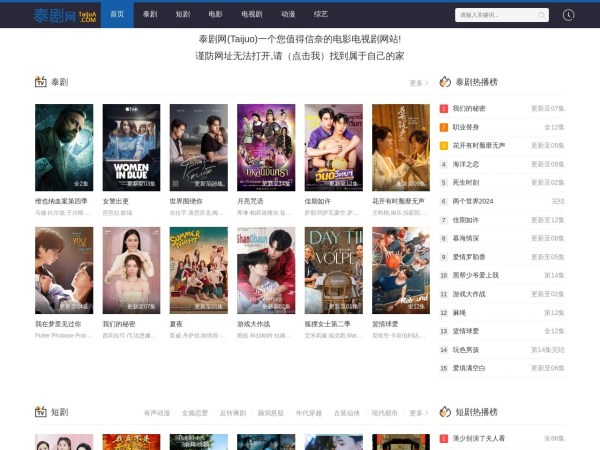Open 麻绳 in the hot ranking list
The height and width of the screenshot is (450, 600).
459,313
